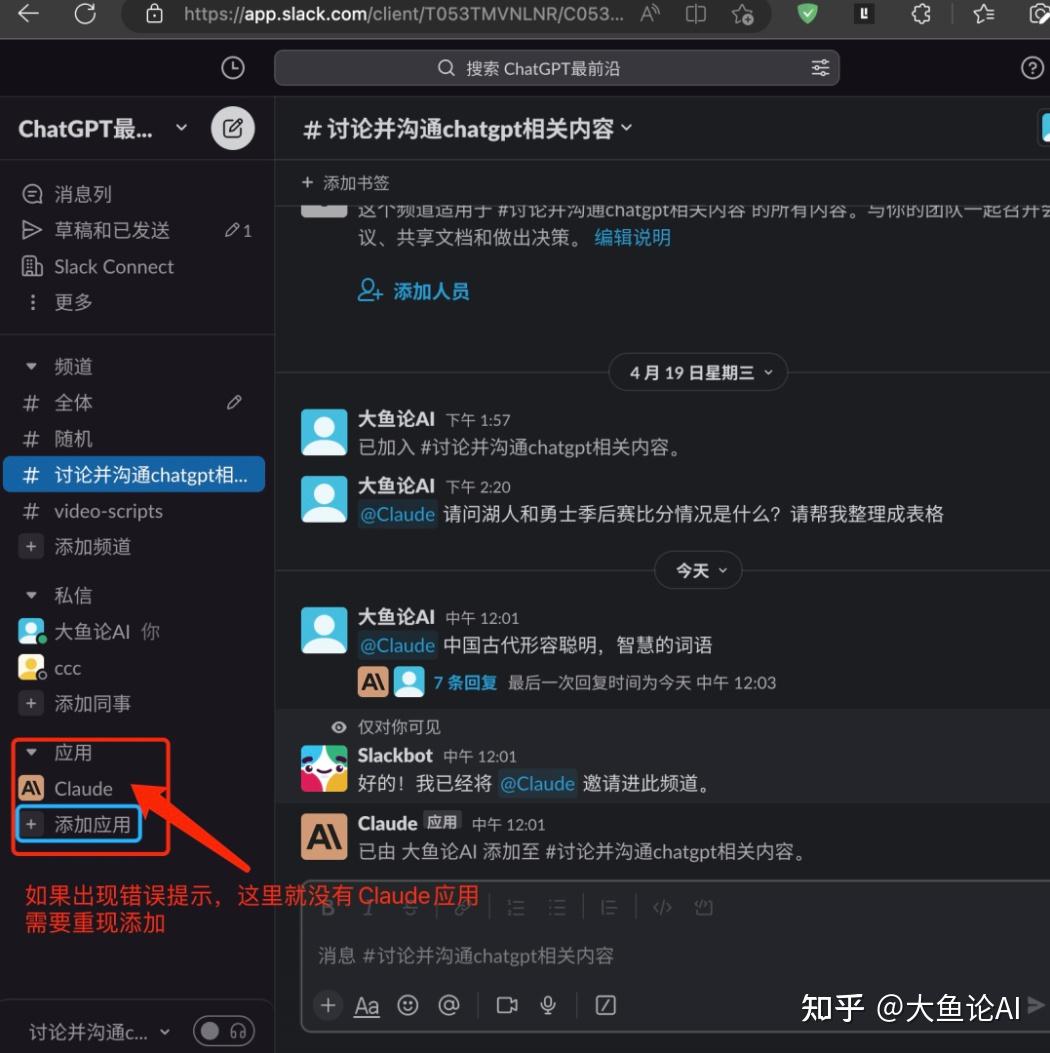Viewport: 1050px width, 1053px height.
Task: Open the 更多 sidebar menu
Action: coord(72,302)
